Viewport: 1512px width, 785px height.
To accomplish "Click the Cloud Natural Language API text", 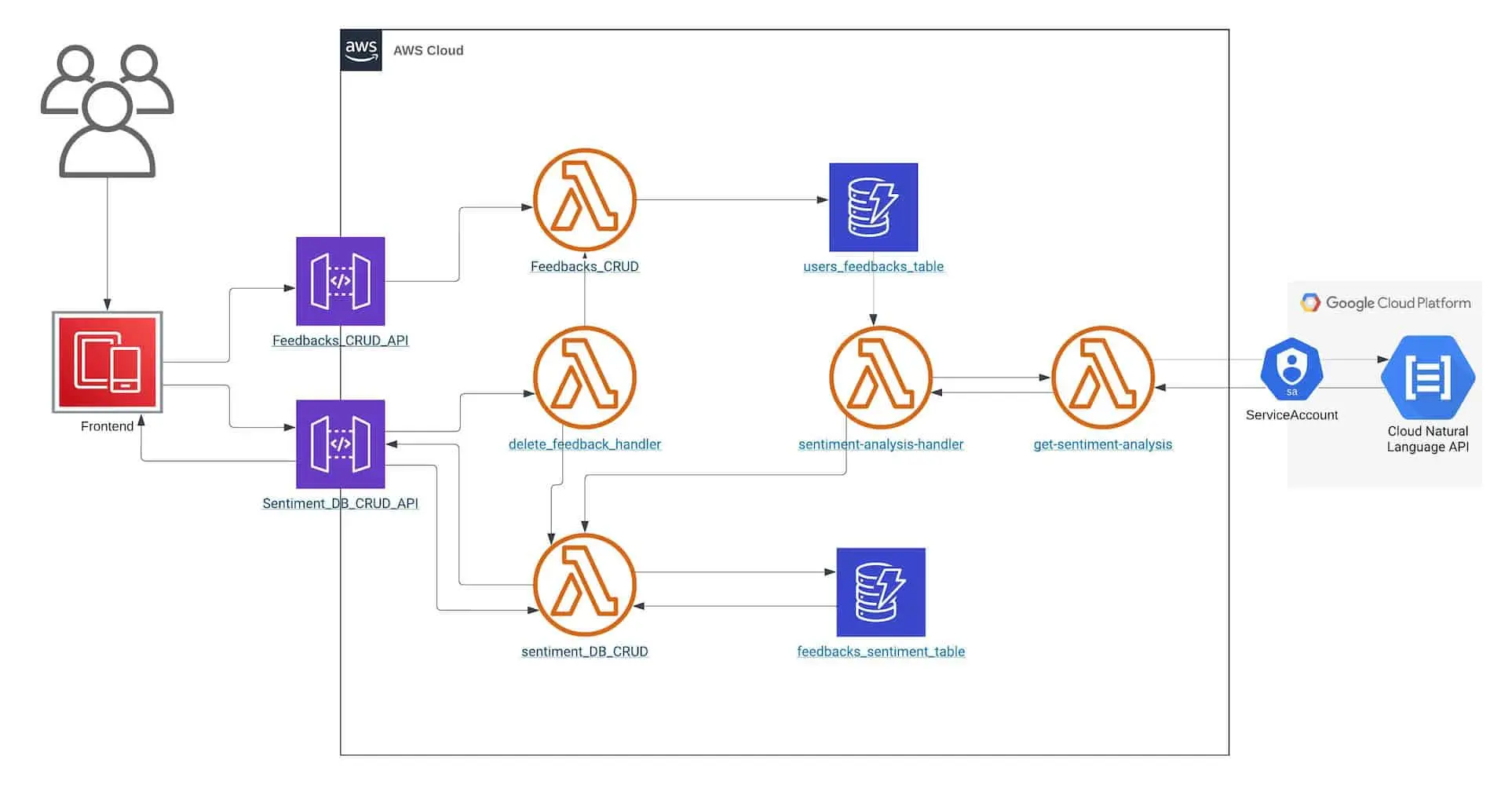I will (1427, 439).
